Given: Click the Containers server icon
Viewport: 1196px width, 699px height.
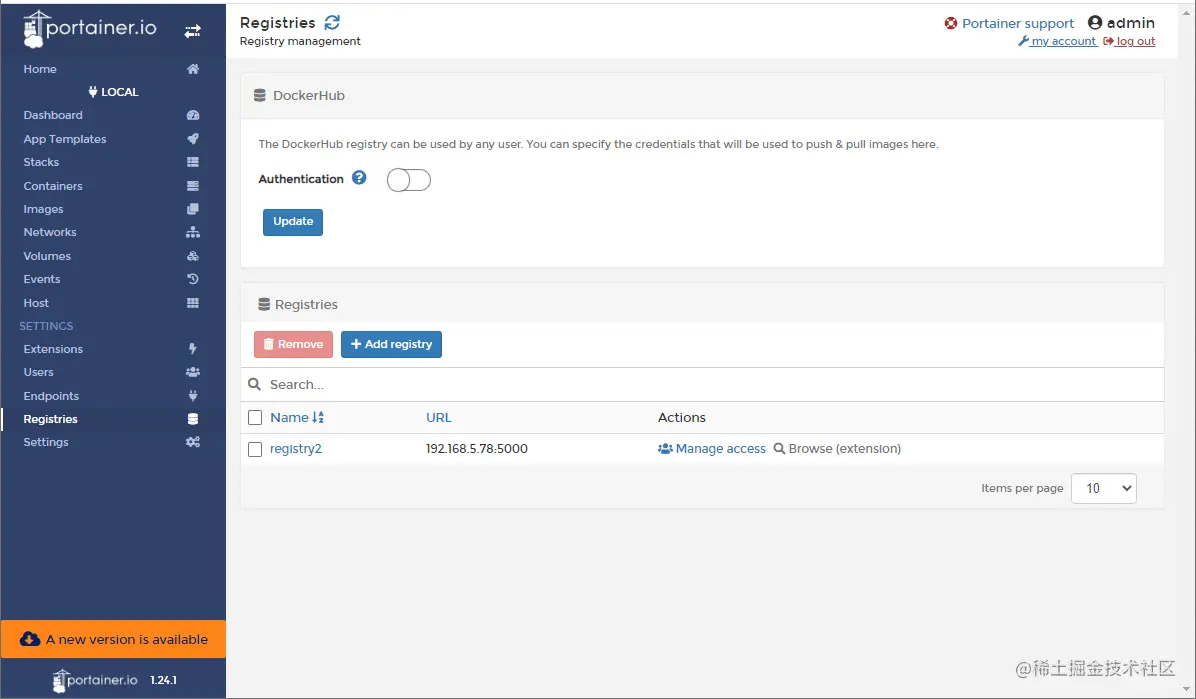Looking at the screenshot, I should coord(193,185).
